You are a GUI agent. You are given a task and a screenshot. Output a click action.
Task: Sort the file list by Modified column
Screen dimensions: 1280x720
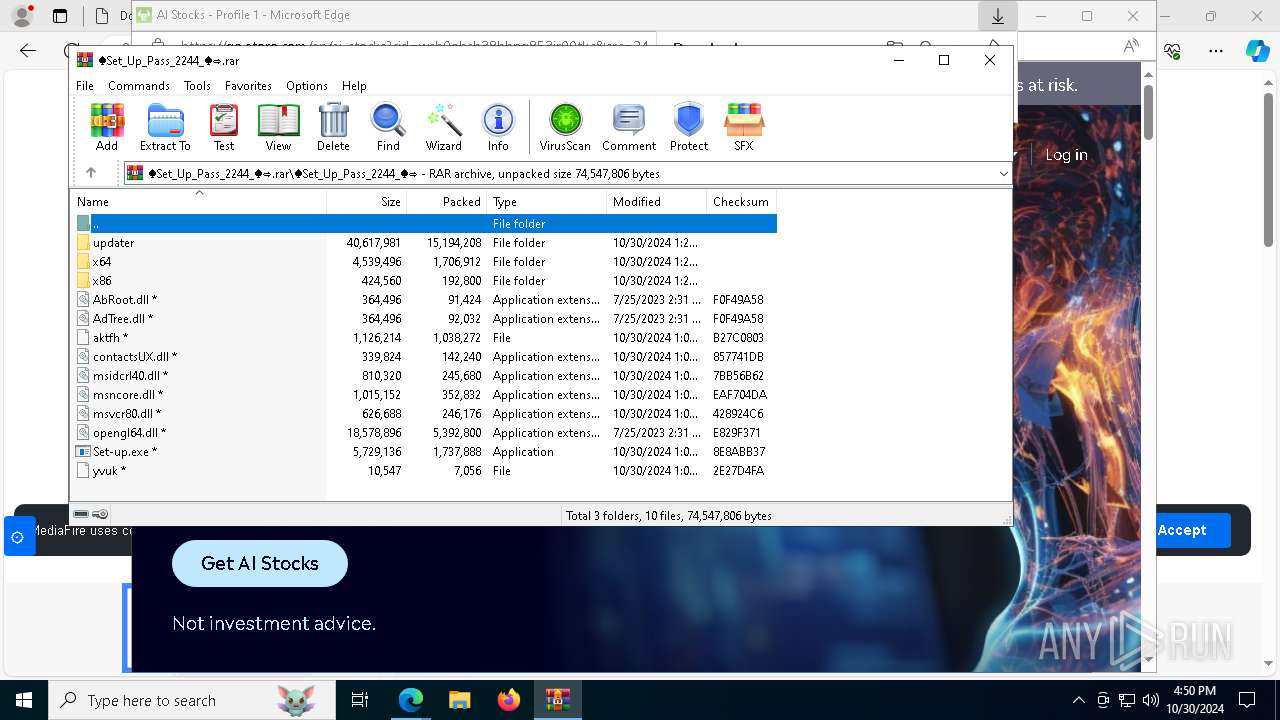[x=657, y=202]
